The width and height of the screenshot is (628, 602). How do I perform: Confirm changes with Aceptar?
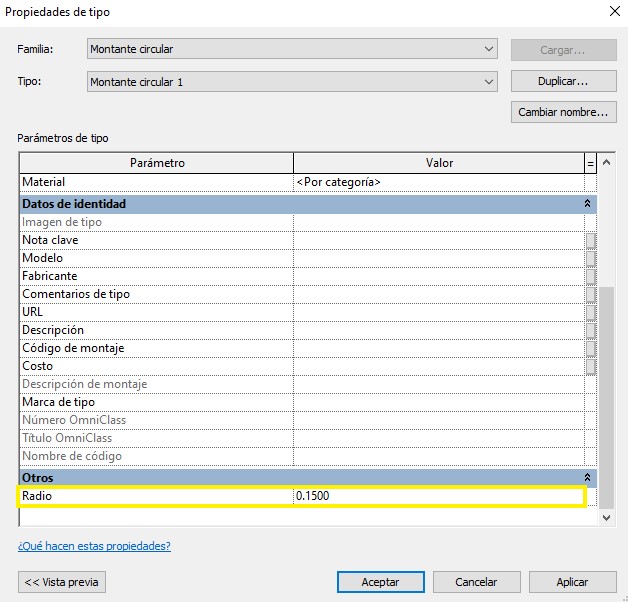click(380, 581)
